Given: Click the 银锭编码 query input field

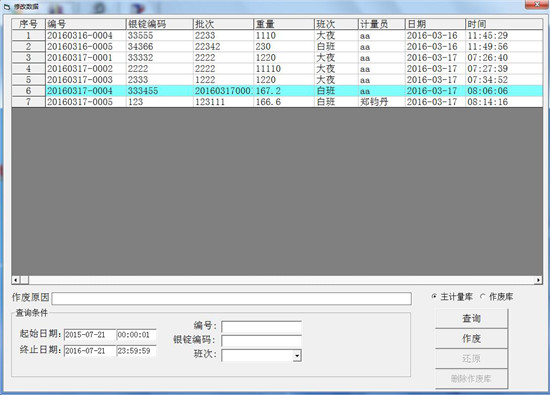Looking at the screenshot, I should pyautogui.click(x=261, y=340).
